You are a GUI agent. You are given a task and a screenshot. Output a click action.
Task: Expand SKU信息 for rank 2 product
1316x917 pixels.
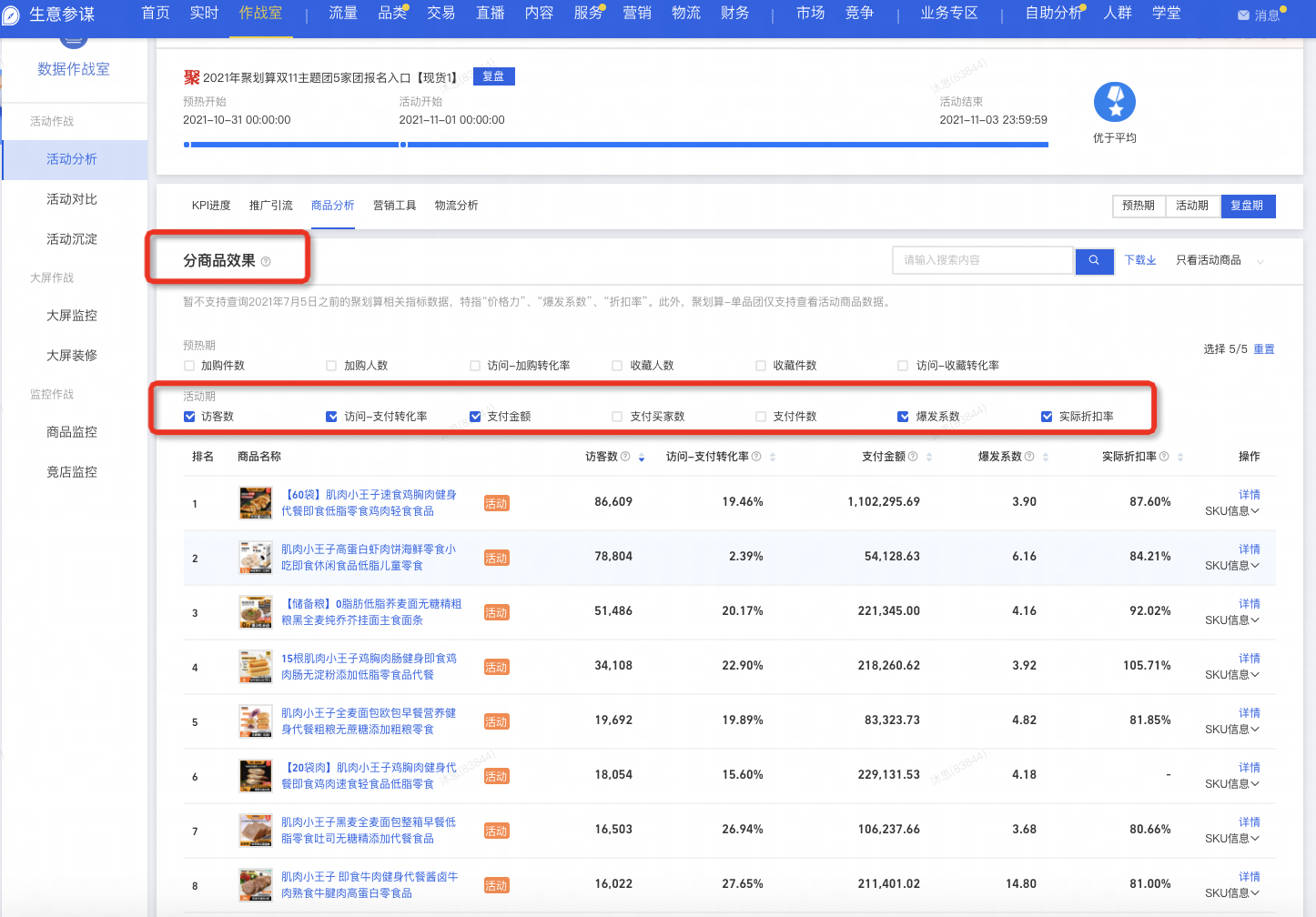1232,566
